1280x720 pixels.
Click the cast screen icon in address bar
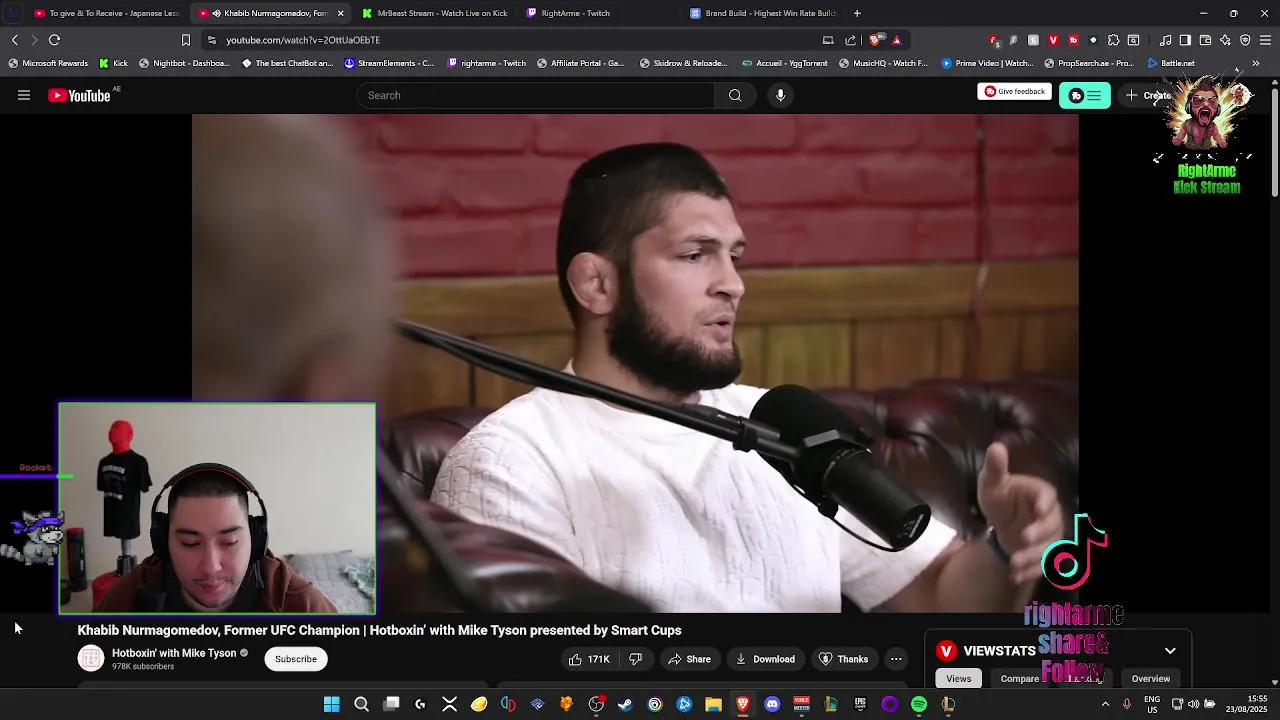pos(828,40)
